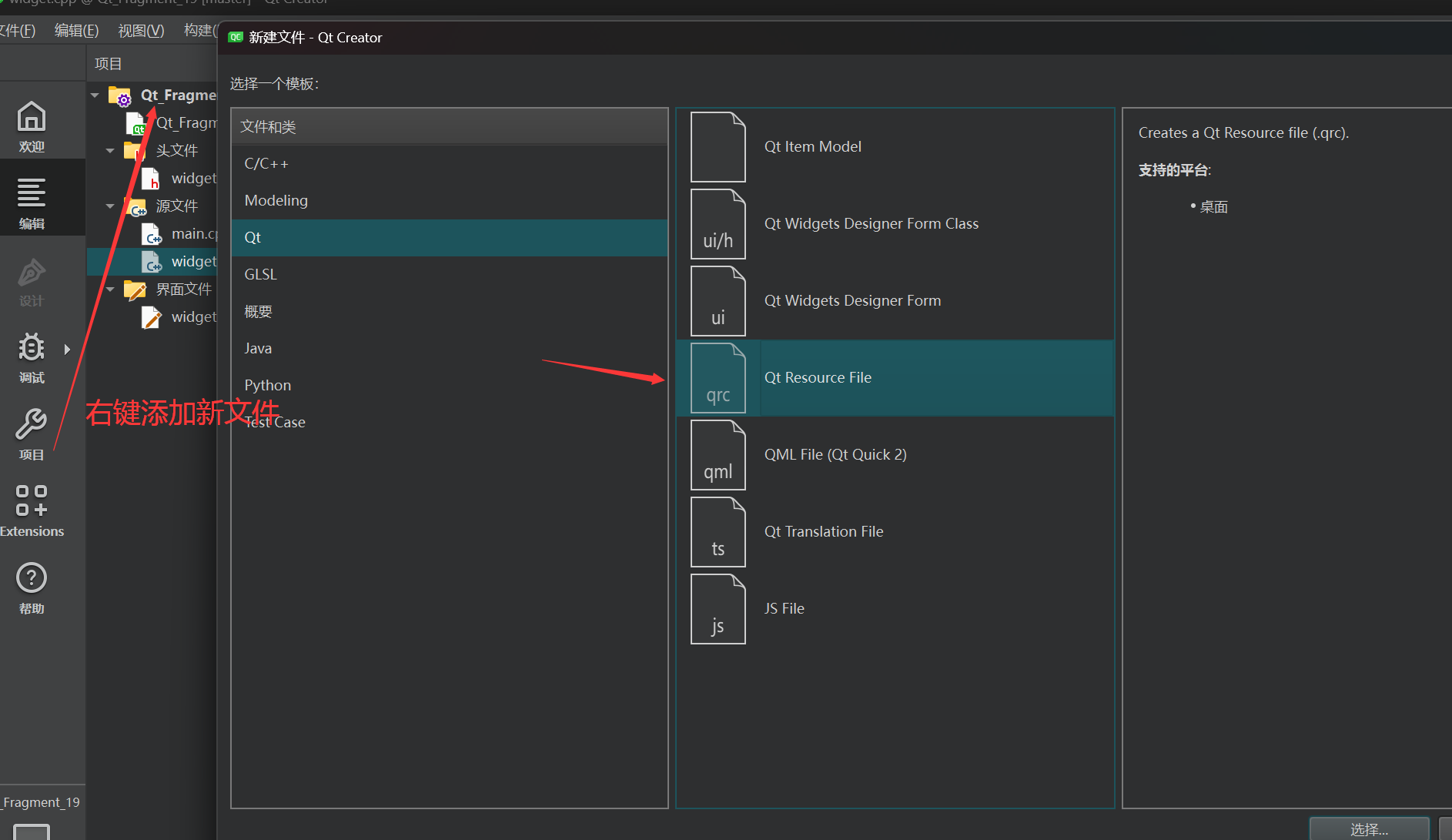The width and height of the screenshot is (1452, 840).
Task: Choose the Qt Widgets Designer Form template
Action: pyautogui.click(x=895, y=301)
